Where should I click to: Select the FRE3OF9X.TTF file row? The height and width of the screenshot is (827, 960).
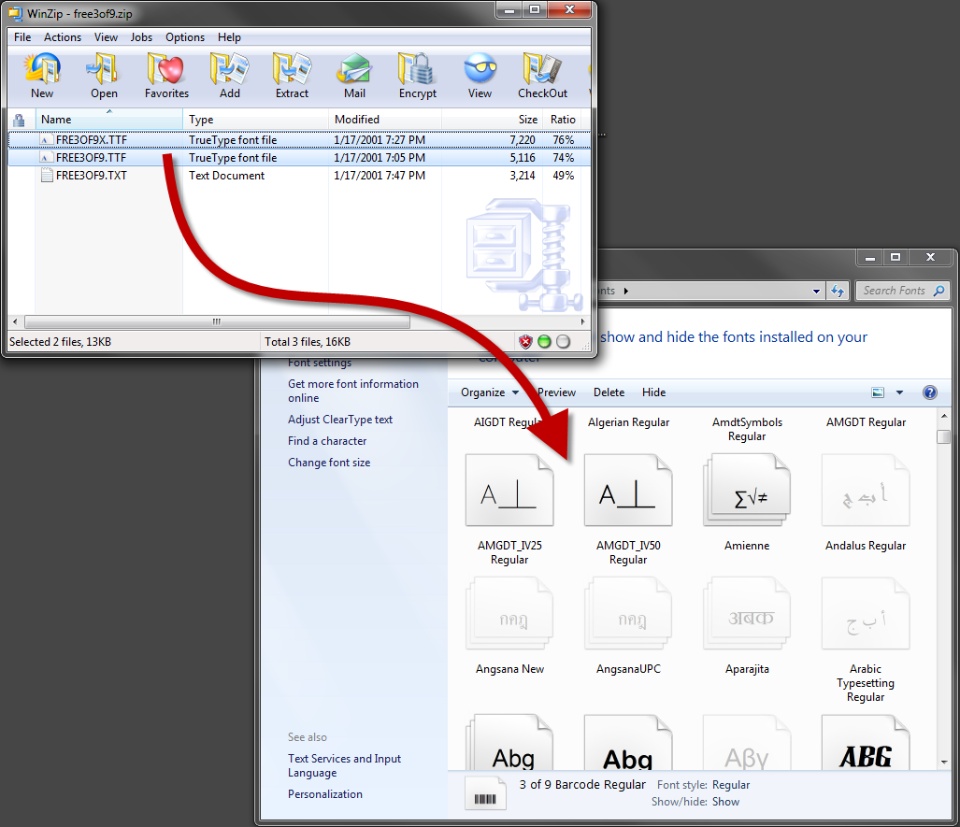pyautogui.click(x=300, y=140)
